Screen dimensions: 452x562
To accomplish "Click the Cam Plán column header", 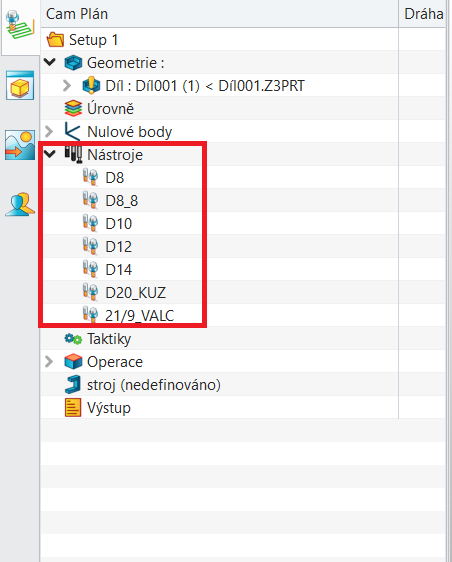I will [x=219, y=14].
